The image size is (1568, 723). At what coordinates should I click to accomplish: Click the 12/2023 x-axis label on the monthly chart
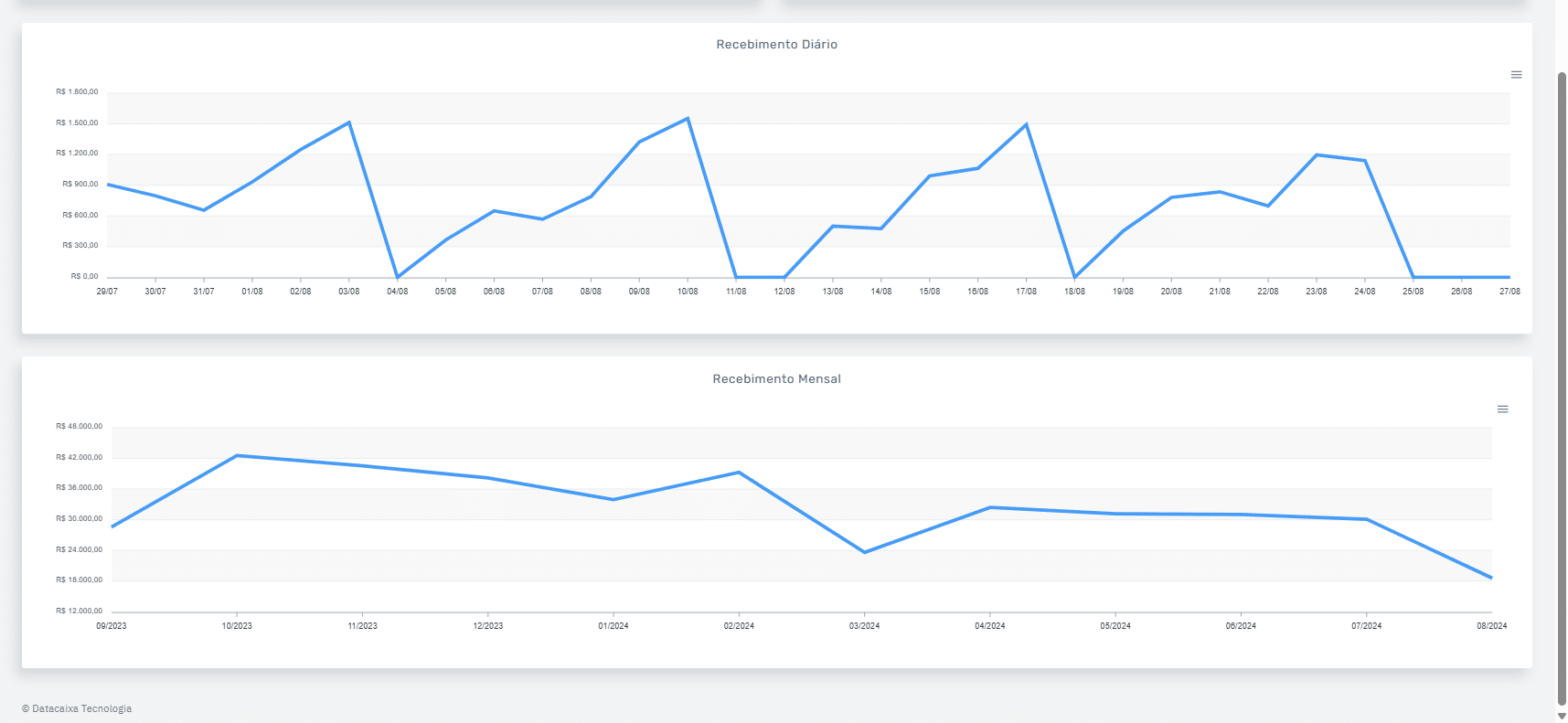pos(487,626)
